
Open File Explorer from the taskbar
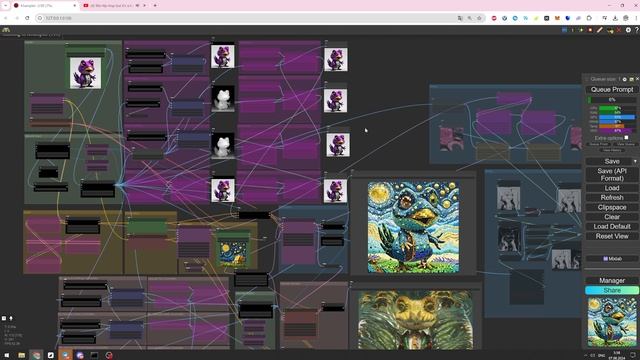pyautogui.click(x=22, y=356)
